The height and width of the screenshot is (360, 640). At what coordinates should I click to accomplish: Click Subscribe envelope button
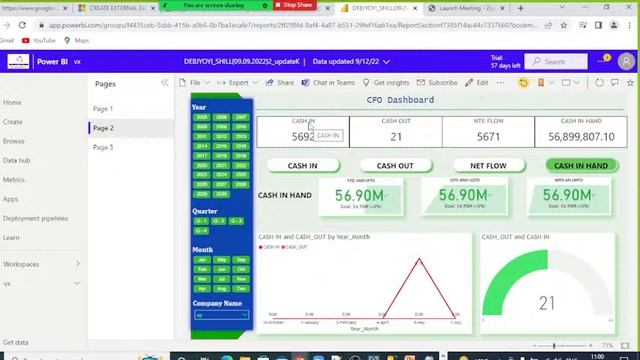pyautogui.click(x=437, y=83)
